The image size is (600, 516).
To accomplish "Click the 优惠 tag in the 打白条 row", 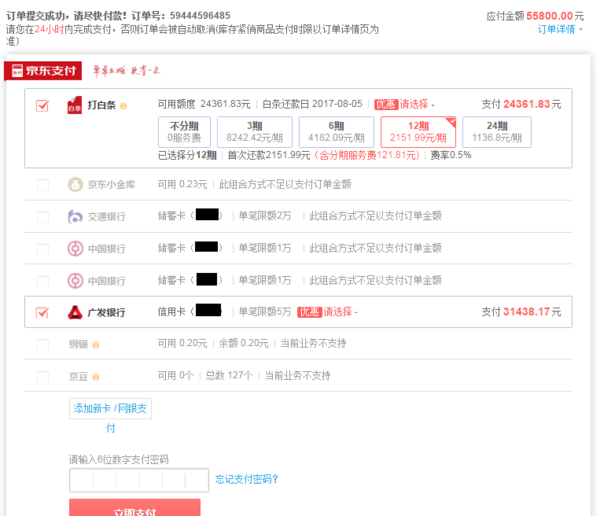I will [x=386, y=104].
